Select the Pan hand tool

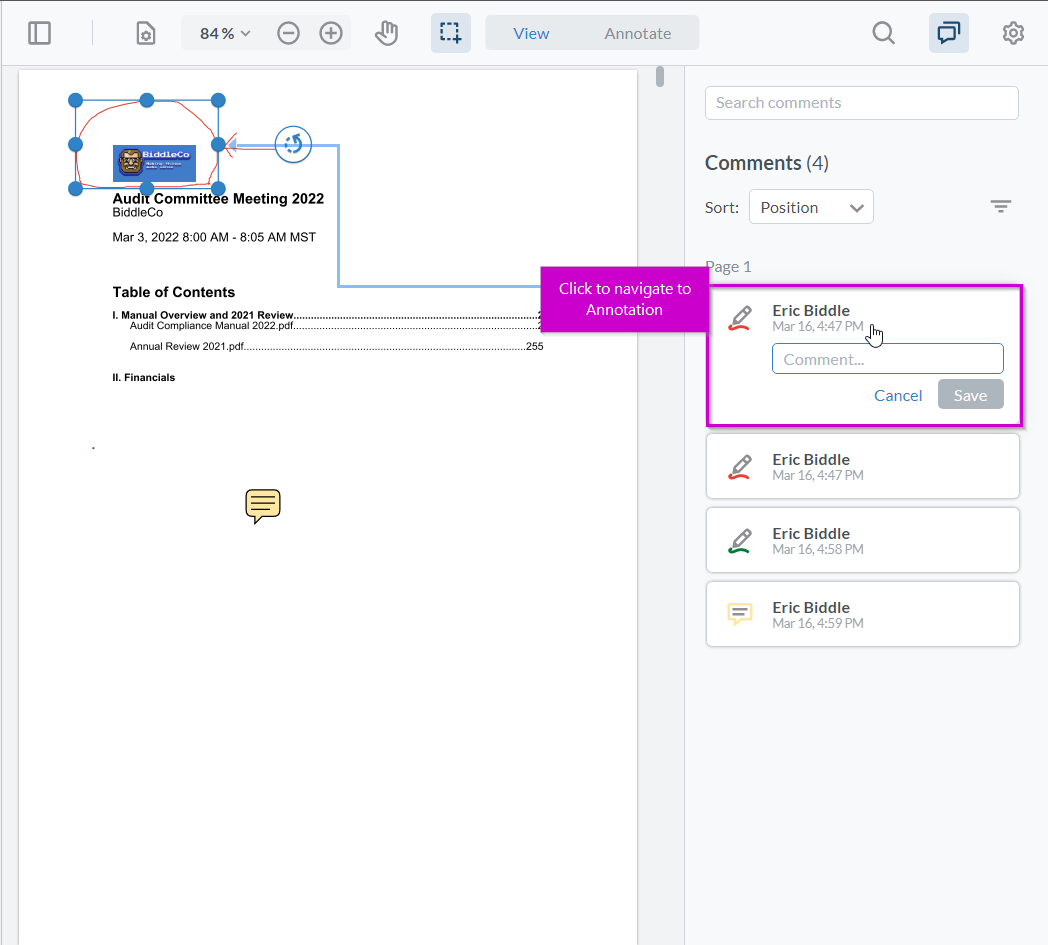click(x=386, y=33)
